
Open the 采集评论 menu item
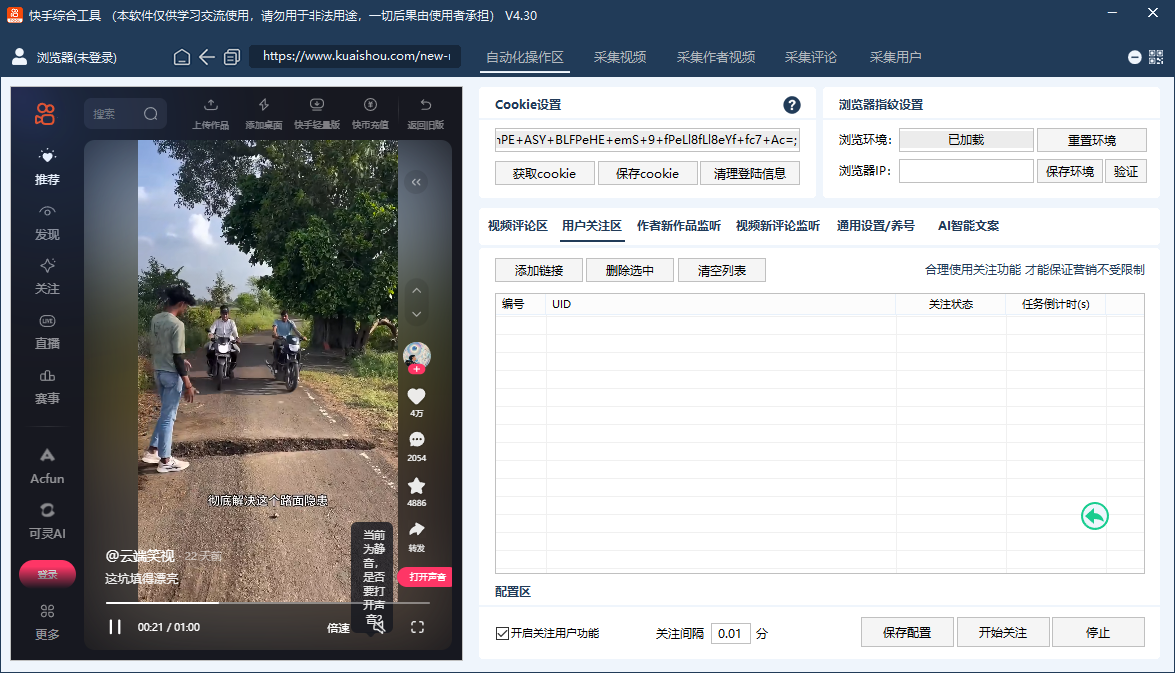click(x=811, y=57)
